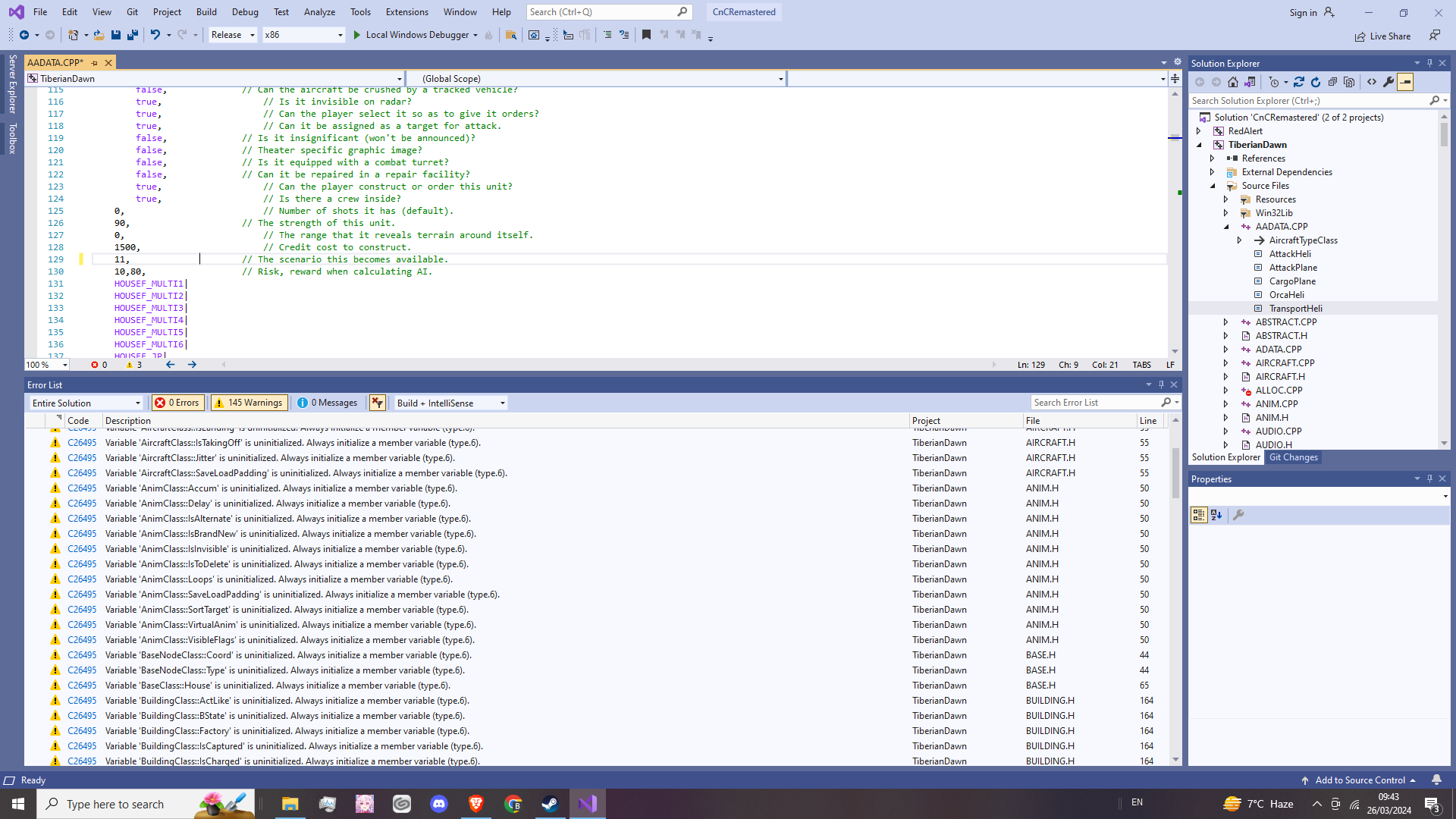Click Home icon in Solution Explorer
The height and width of the screenshot is (819, 1456).
pos(1233,82)
